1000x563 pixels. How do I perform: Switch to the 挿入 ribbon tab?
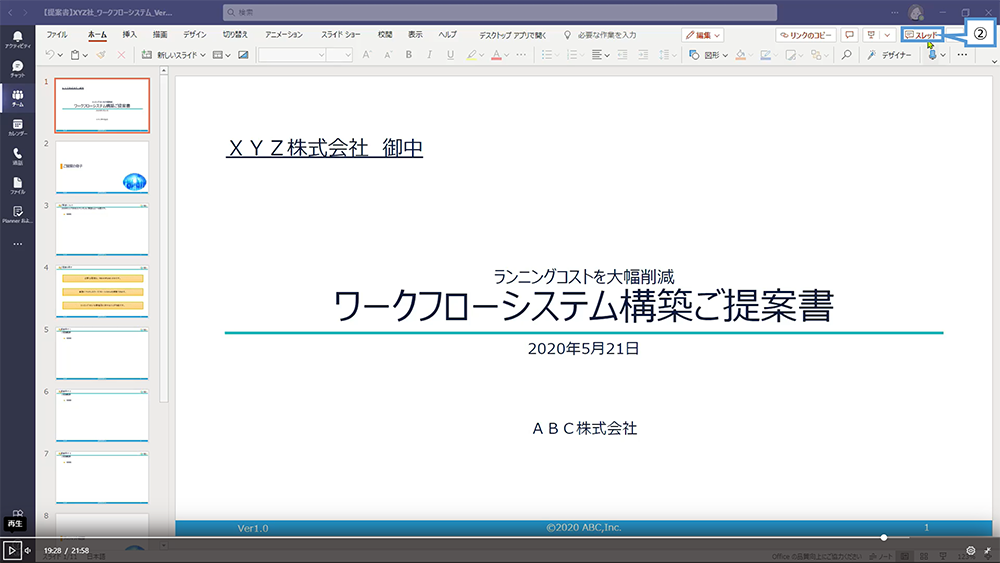pos(129,34)
